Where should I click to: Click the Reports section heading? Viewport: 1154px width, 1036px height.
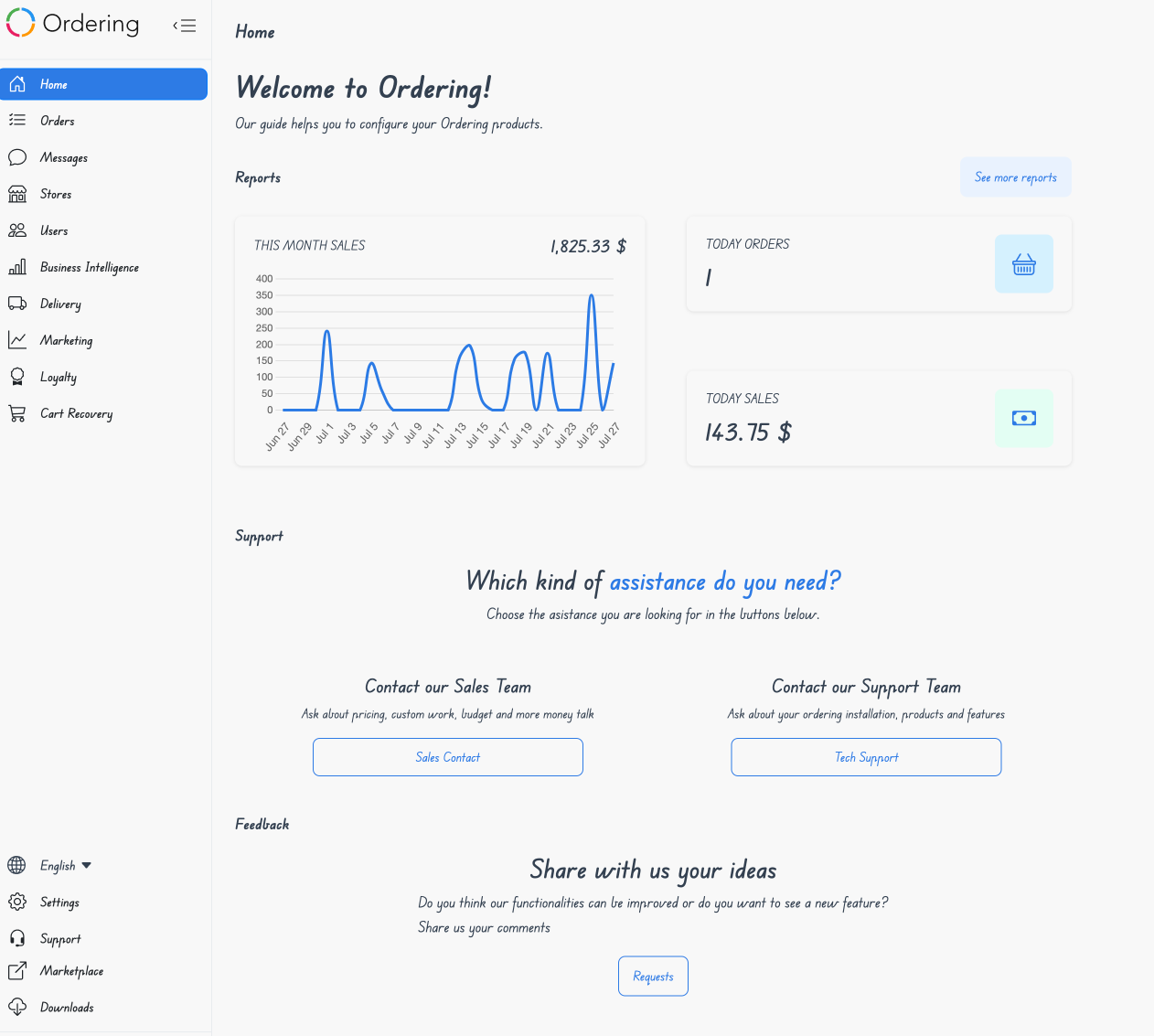tap(258, 177)
